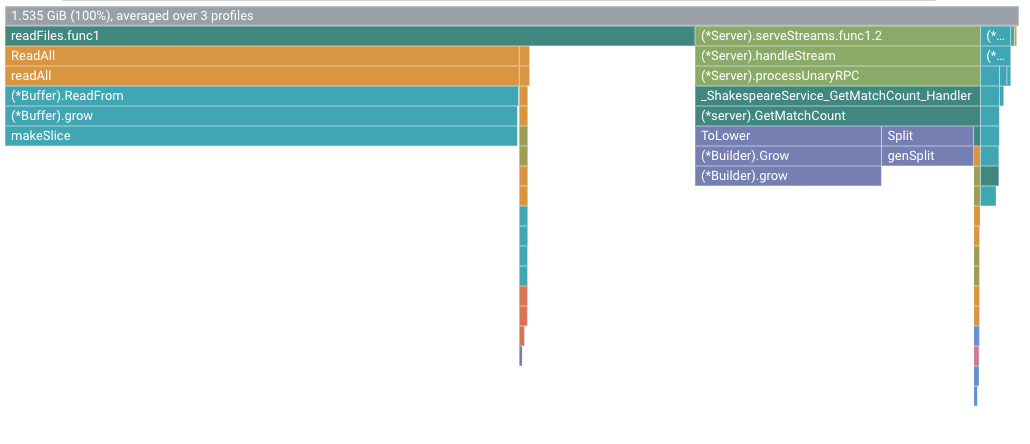Viewport: 1030px width, 444px height.
Task: Click truncated (*... frame right of serveStreams.func1.2
Action: click(x=996, y=36)
